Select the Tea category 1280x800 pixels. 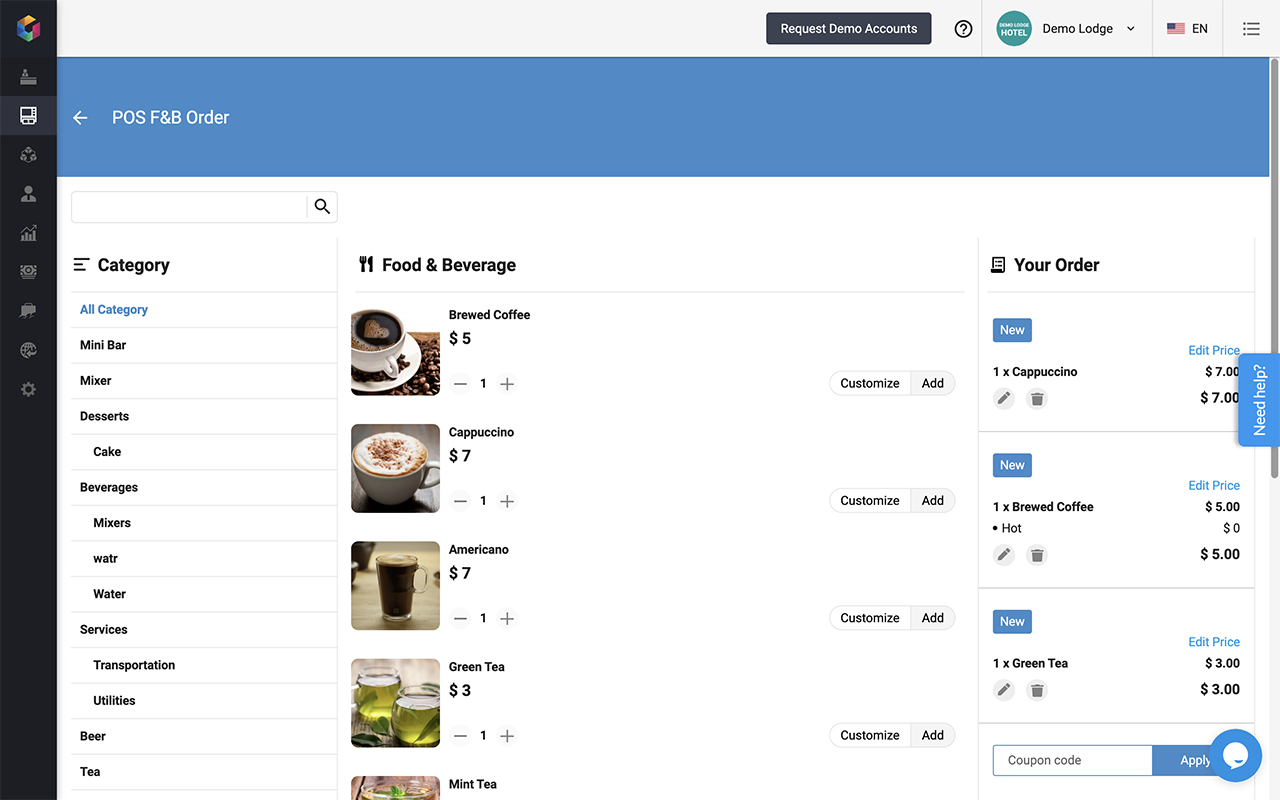click(x=204, y=772)
